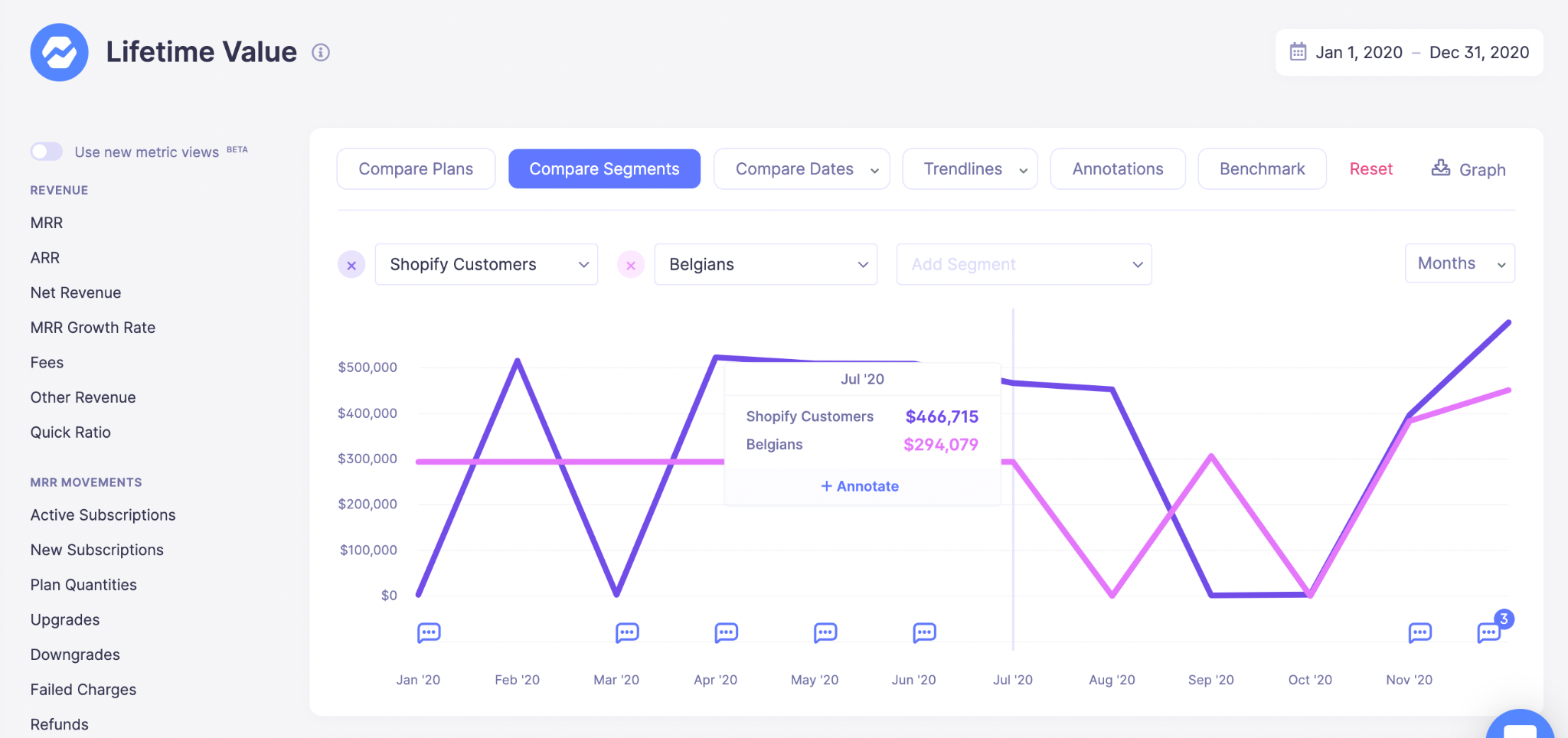Change the Months interval dropdown
Viewport: 1568px width, 738px height.
(1459, 263)
